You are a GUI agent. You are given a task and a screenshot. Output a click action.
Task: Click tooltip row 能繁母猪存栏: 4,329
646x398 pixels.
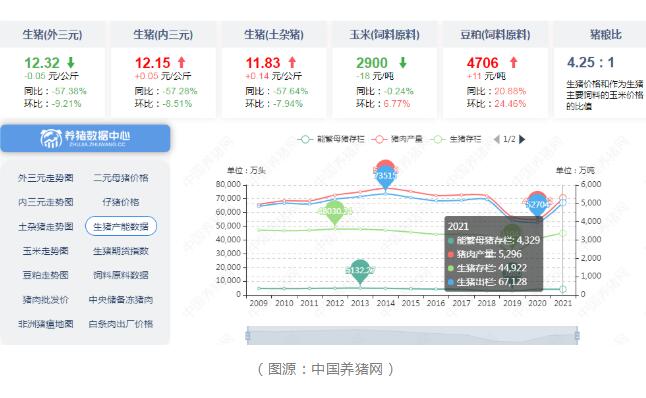[x=494, y=240]
